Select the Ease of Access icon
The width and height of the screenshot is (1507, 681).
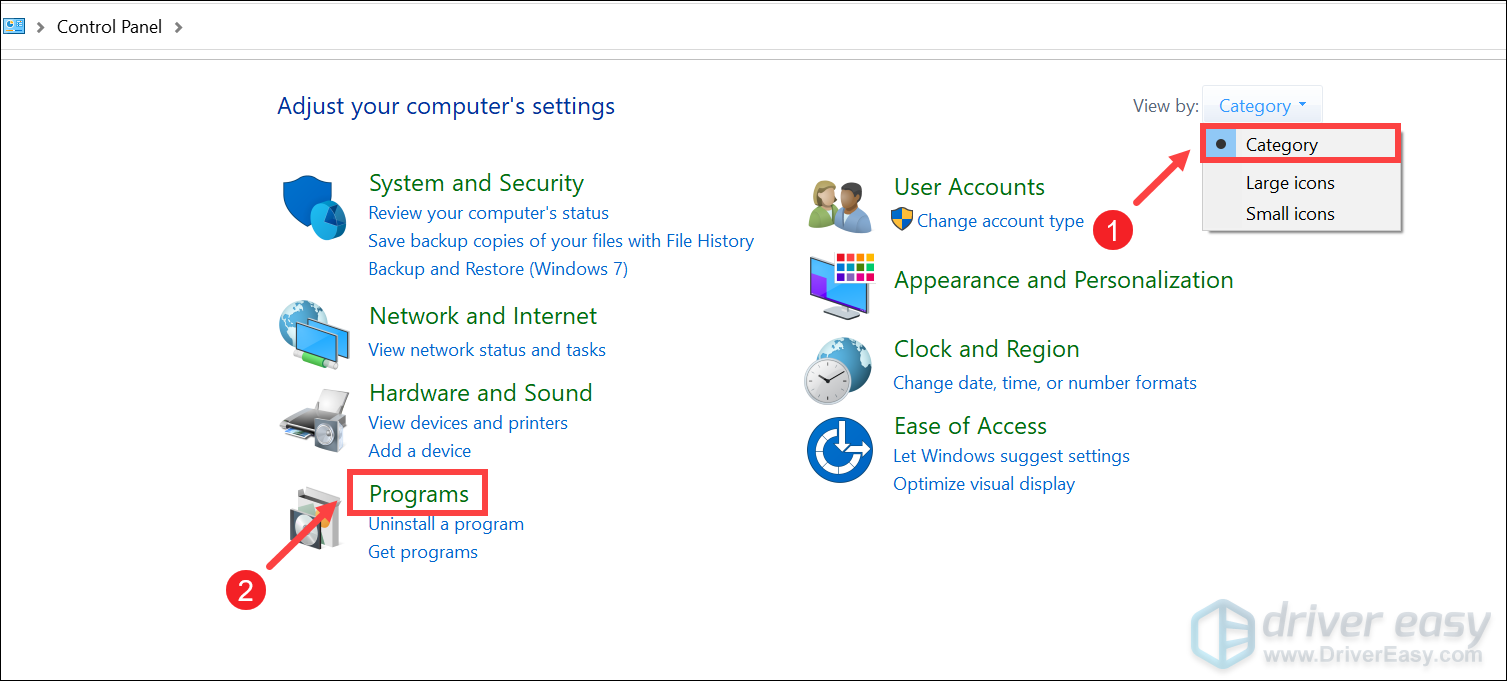coord(838,449)
